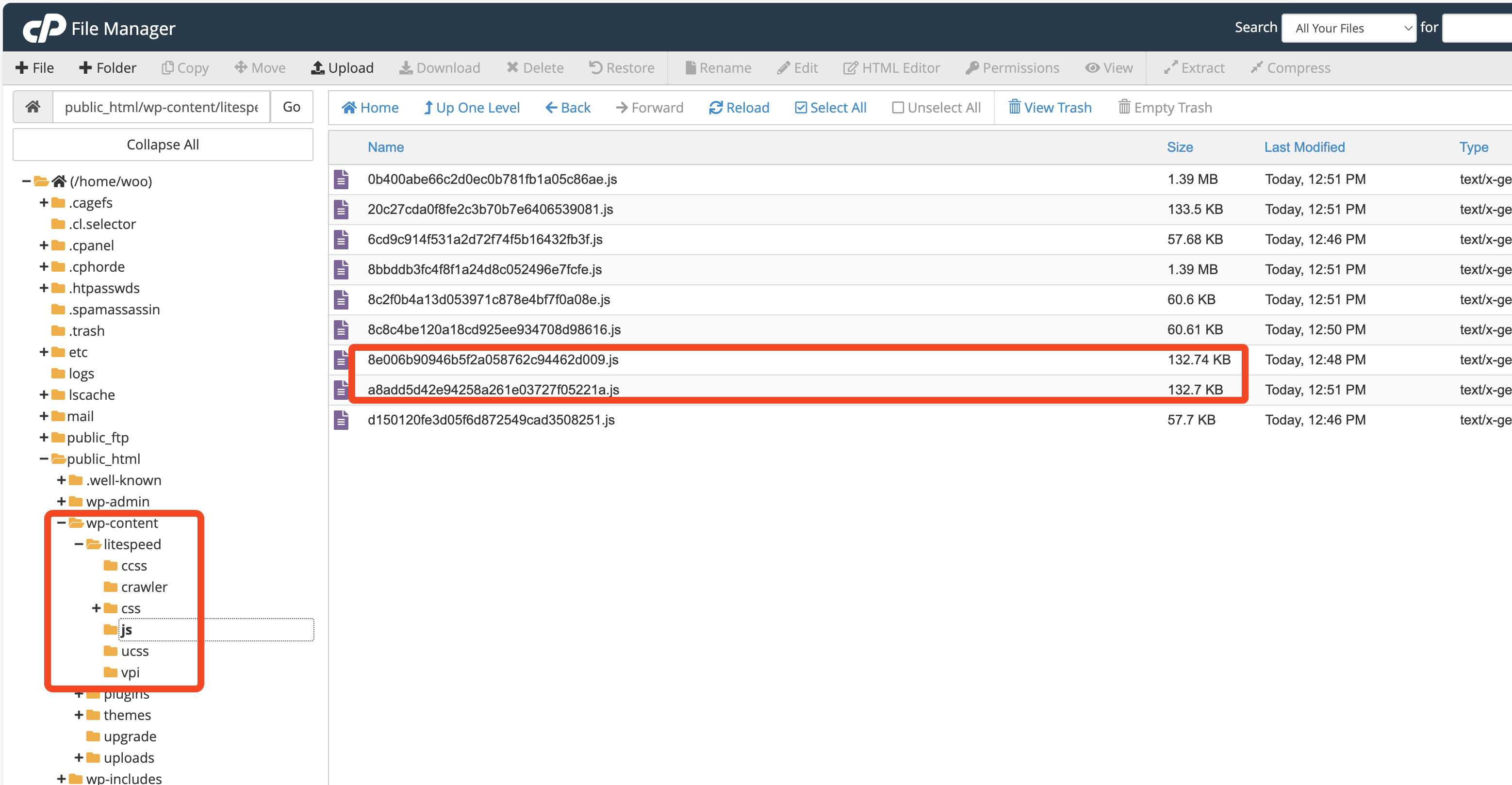The width and height of the screenshot is (1512, 785).
Task: Select the js folder in tree
Action: click(126, 630)
